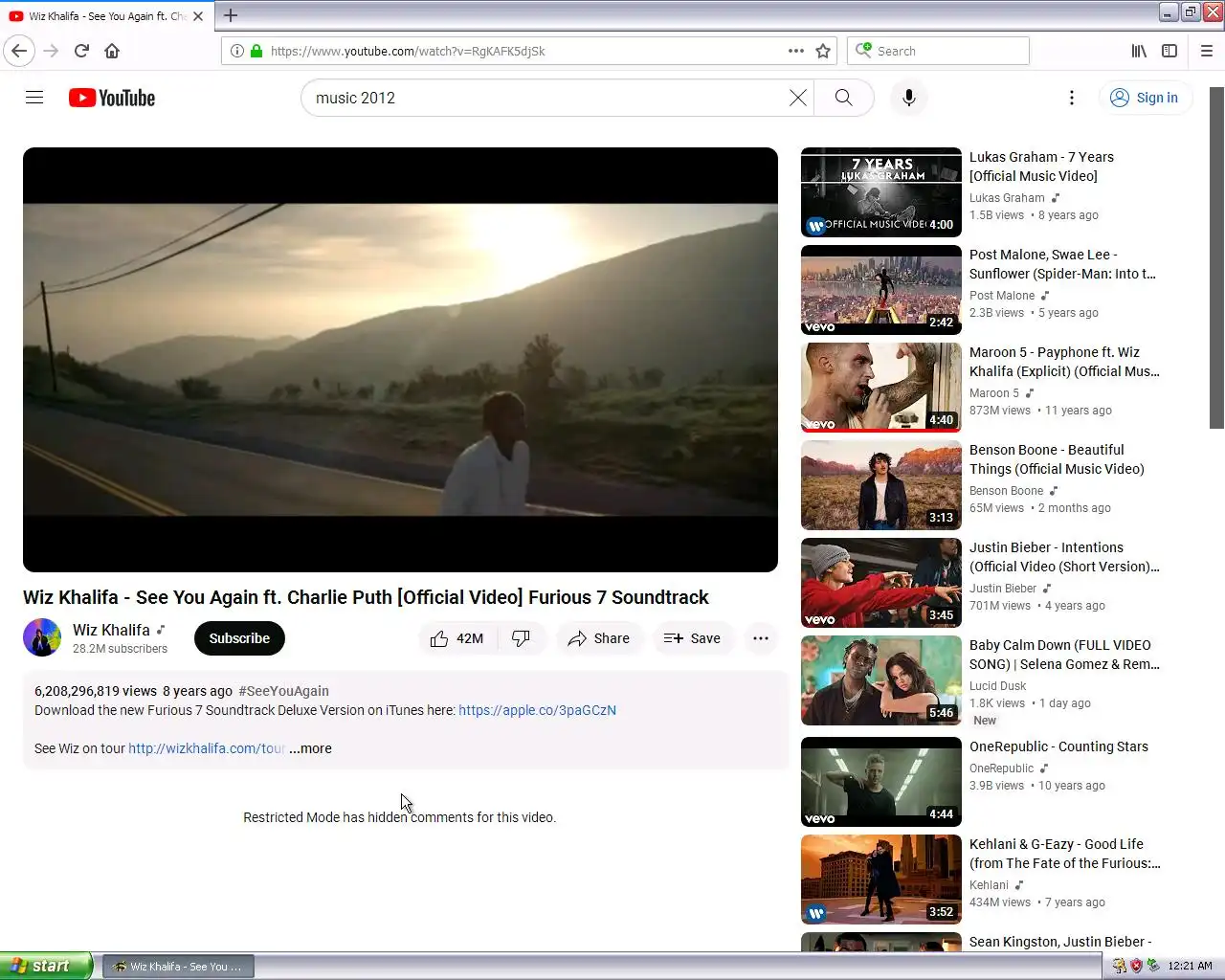
Task: Share the video
Action: click(598, 638)
